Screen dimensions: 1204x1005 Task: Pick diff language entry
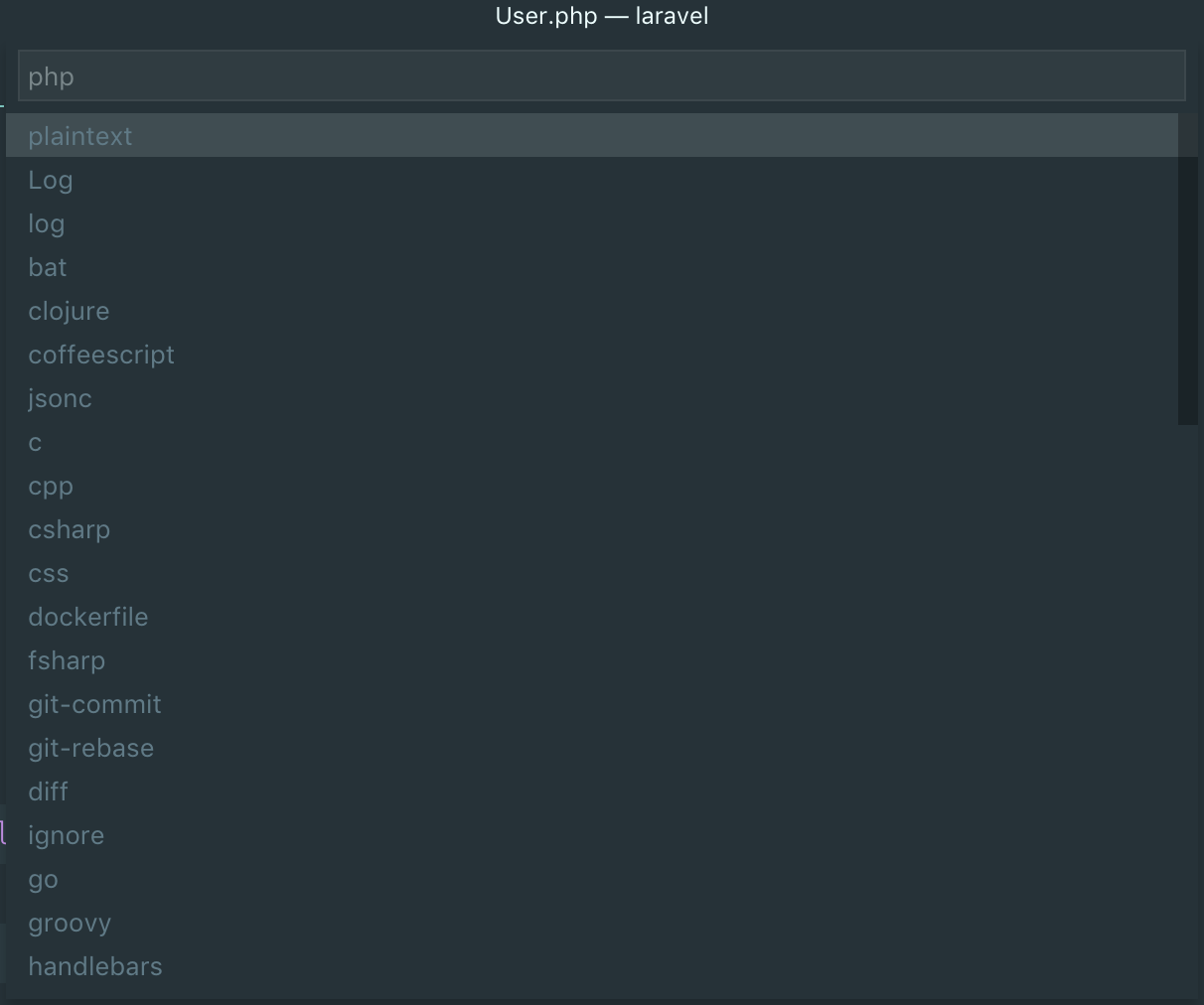49,791
